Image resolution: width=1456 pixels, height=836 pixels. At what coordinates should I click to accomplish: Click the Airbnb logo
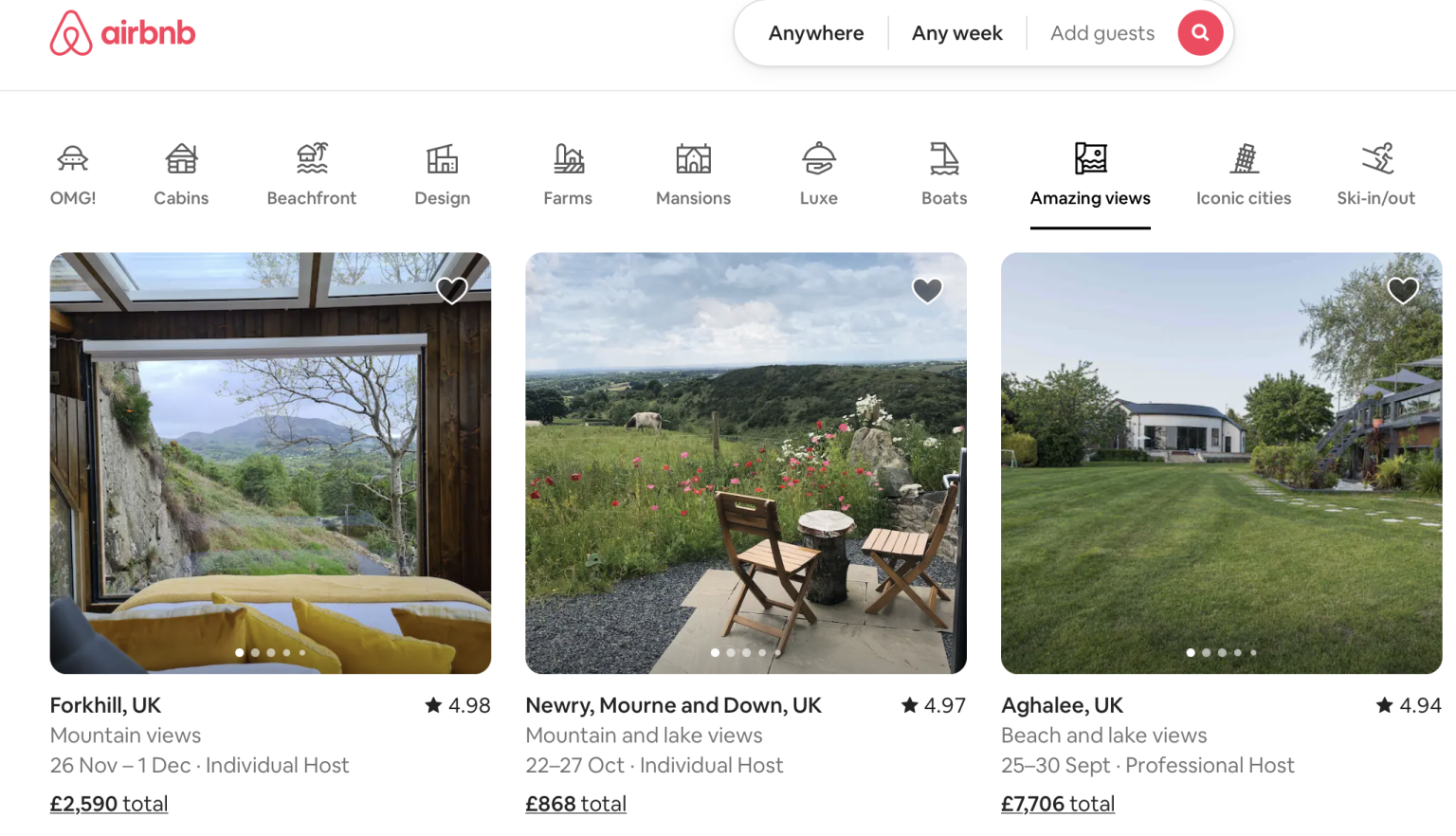coord(122,33)
